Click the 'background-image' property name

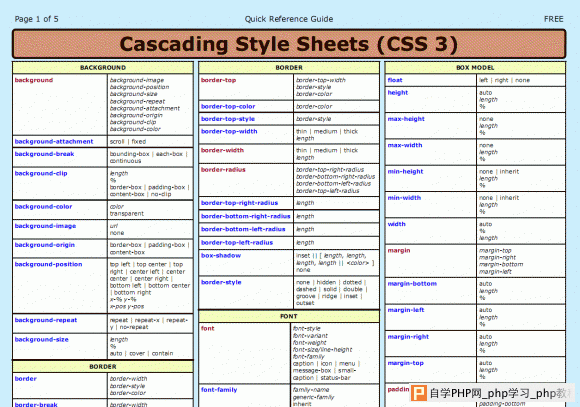tap(45, 226)
